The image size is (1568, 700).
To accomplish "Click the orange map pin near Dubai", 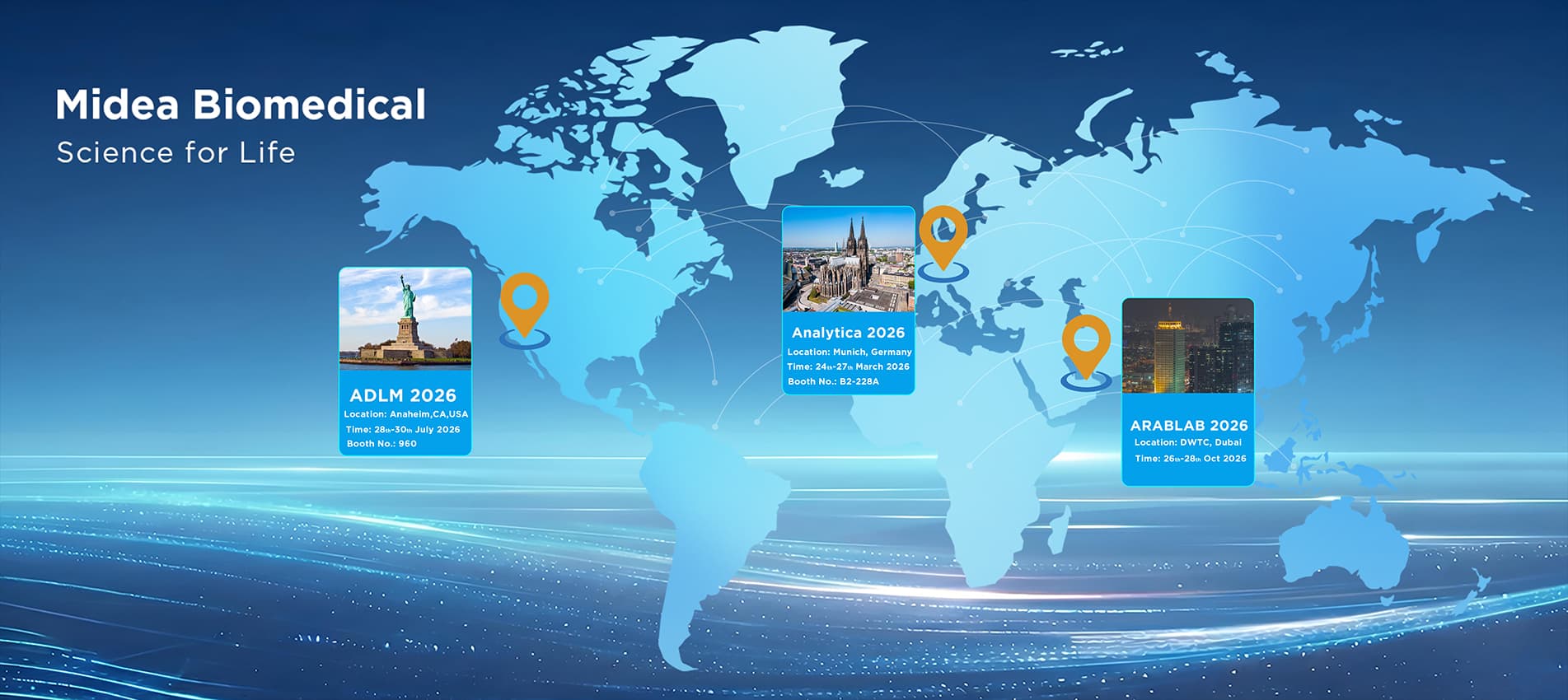I will pos(1085,343).
